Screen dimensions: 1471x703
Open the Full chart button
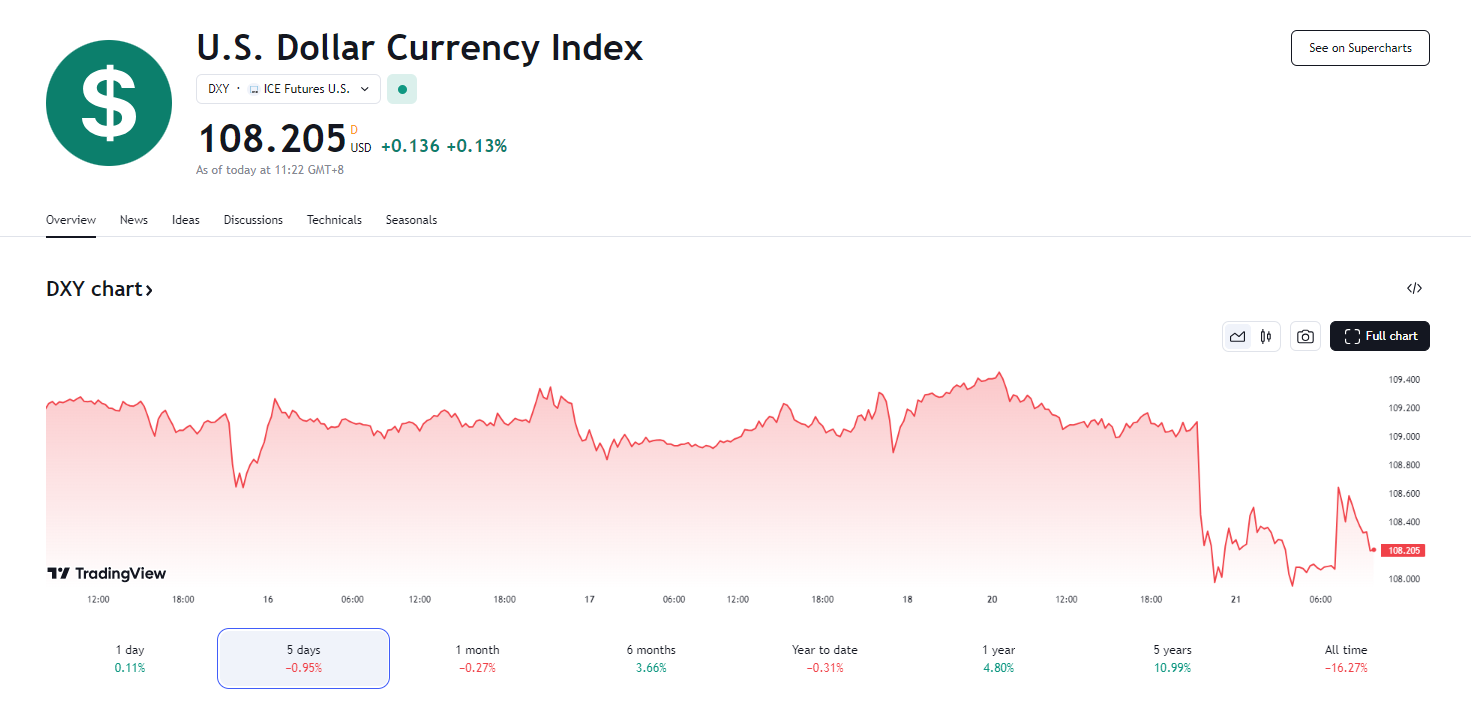(1379, 336)
